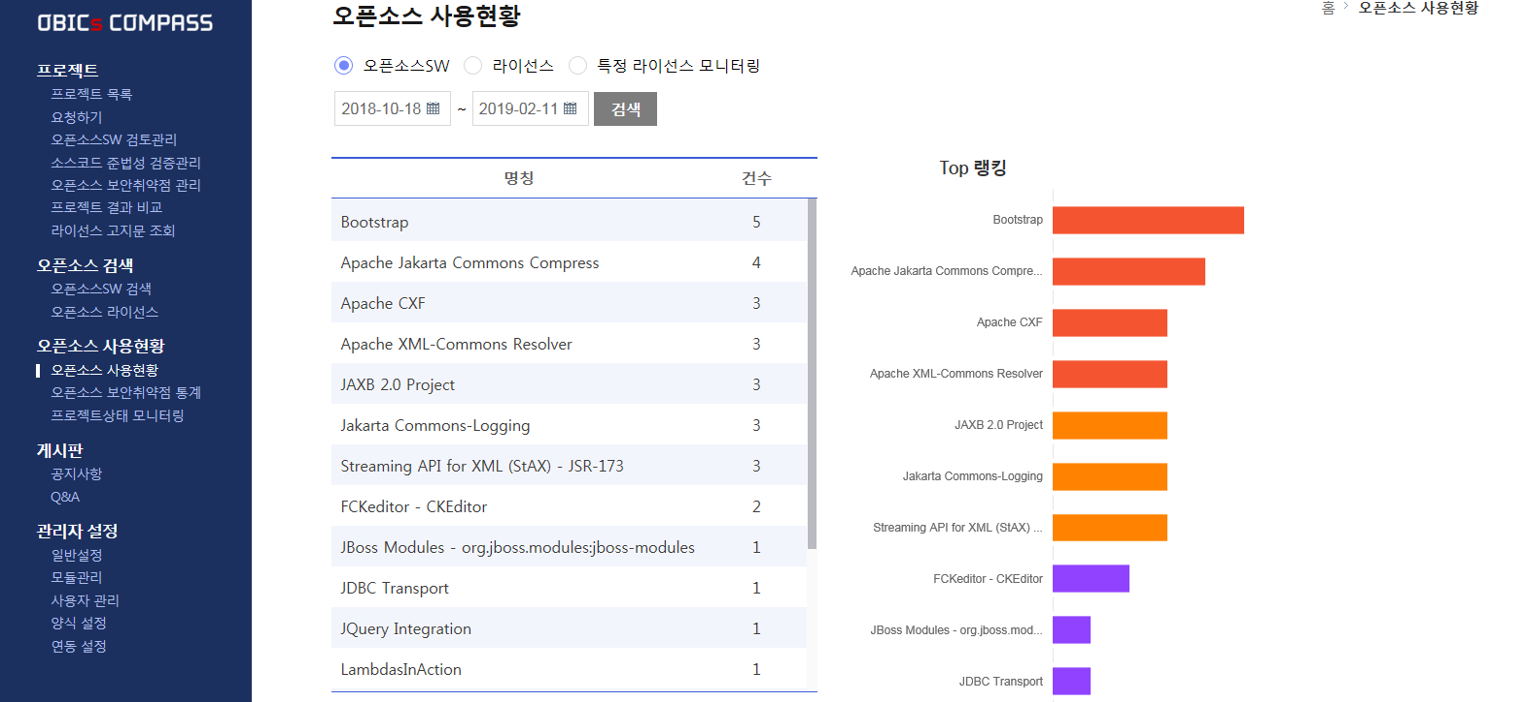Click the 관리자 설정 section heading

78,531
